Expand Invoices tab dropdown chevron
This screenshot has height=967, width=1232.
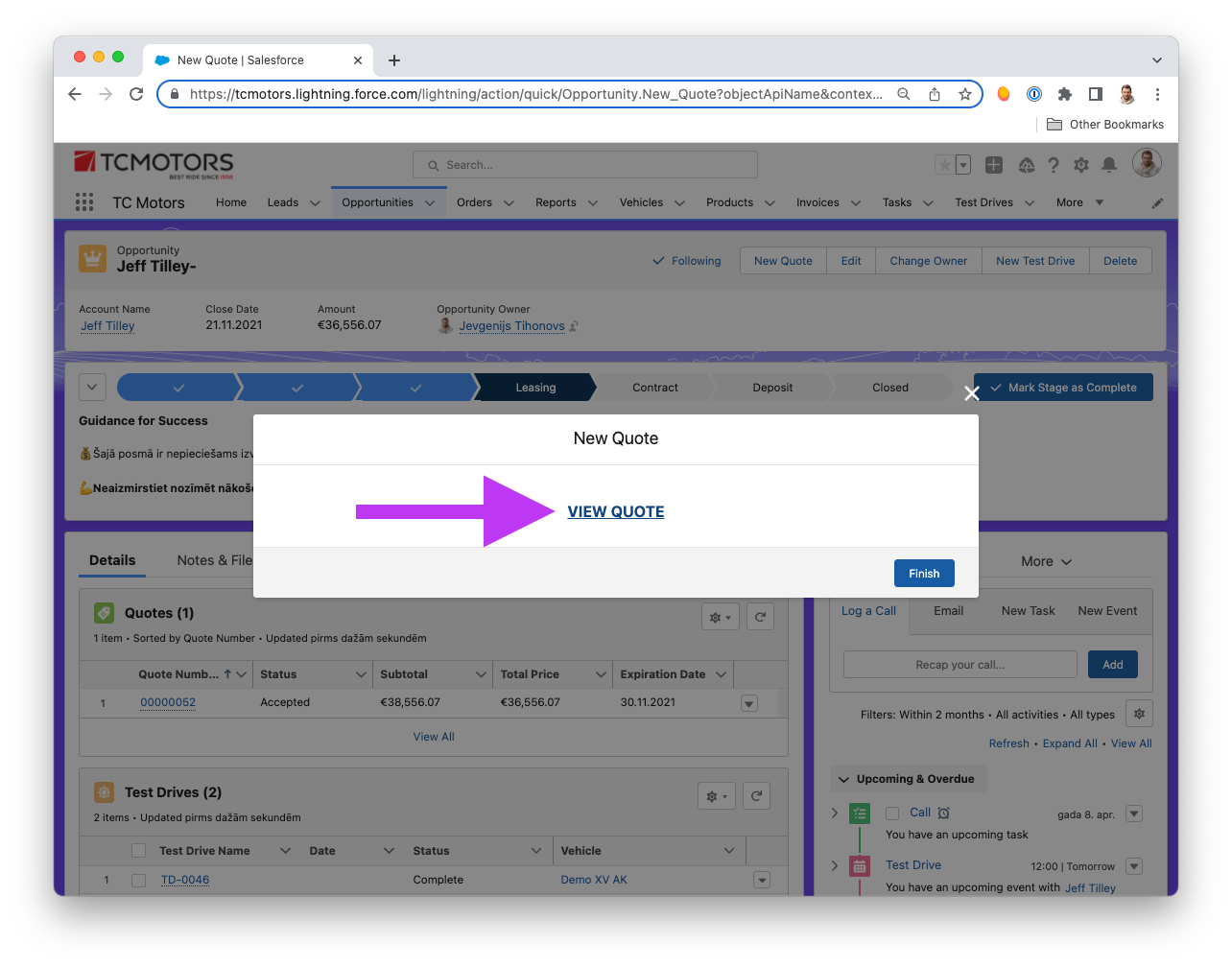[x=856, y=203]
